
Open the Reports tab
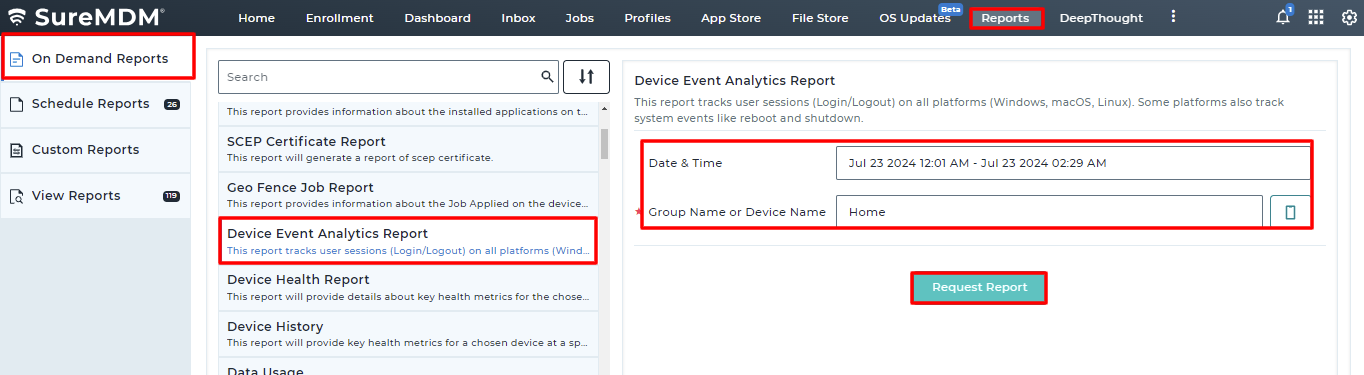point(1005,18)
